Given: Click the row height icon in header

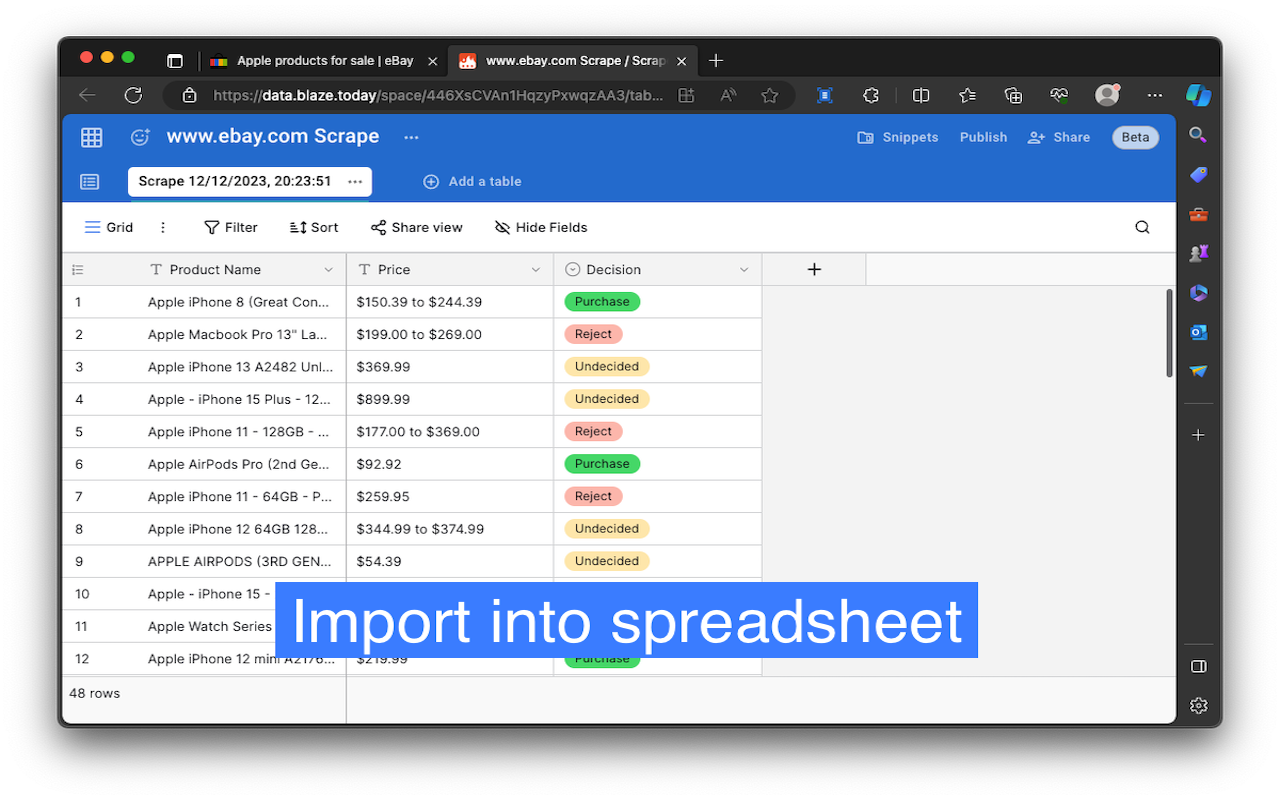Looking at the screenshot, I should [x=78, y=270].
